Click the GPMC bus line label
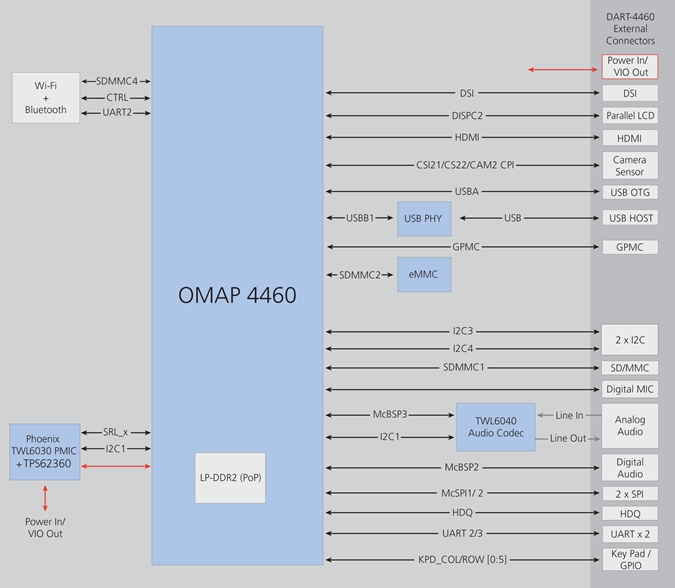The height and width of the screenshot is (588, 675). [x=466, y=247]
